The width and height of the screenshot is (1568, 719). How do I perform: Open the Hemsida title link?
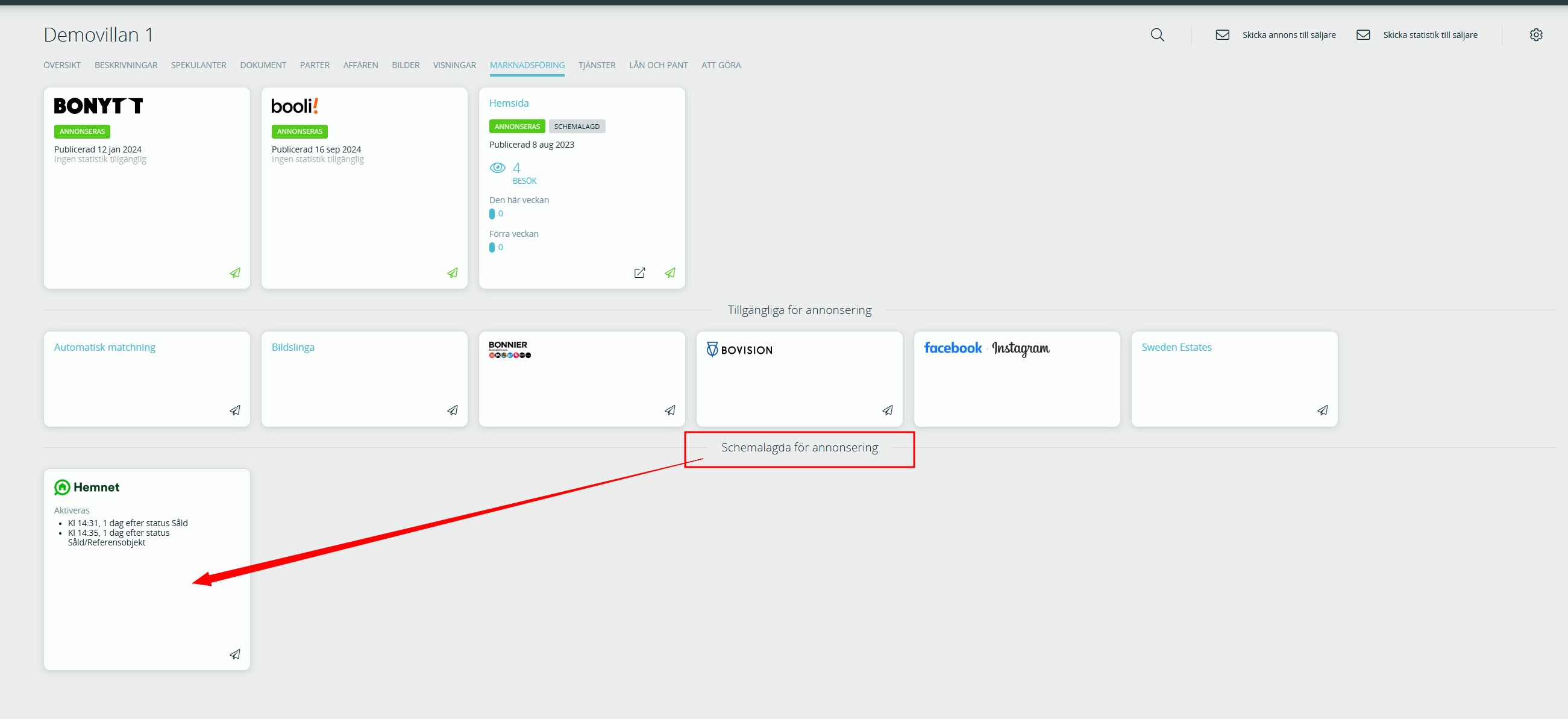[508, 104]
